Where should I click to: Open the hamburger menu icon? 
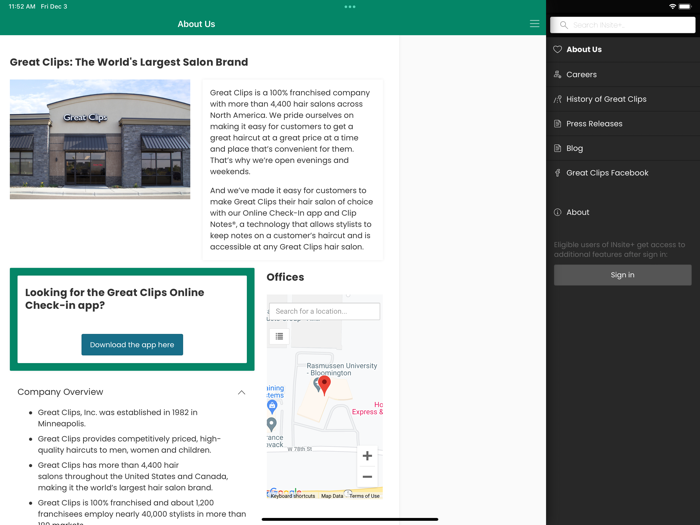pyautogui.click(x=534, y=24)
